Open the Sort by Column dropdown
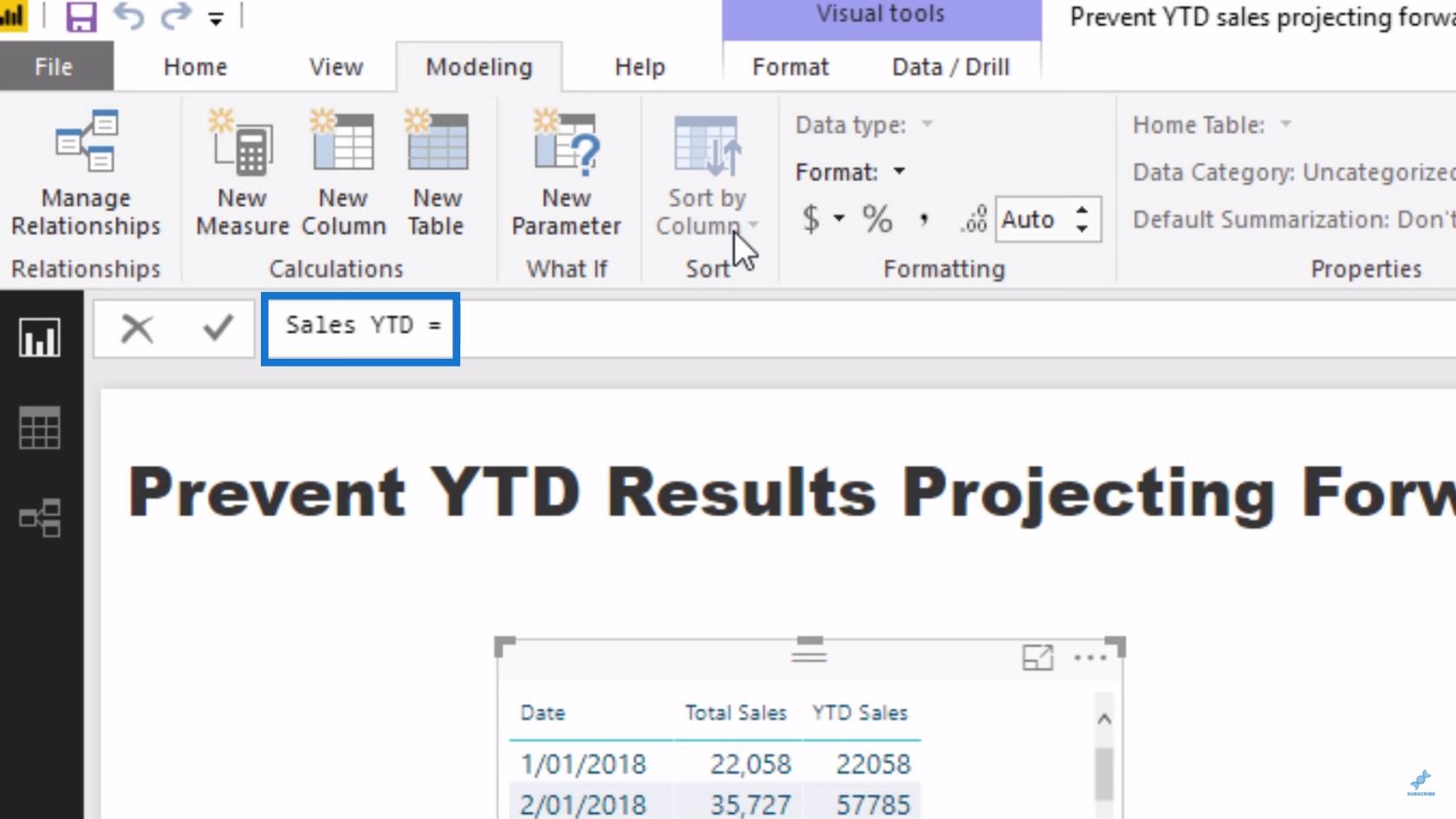 point(707,173)
